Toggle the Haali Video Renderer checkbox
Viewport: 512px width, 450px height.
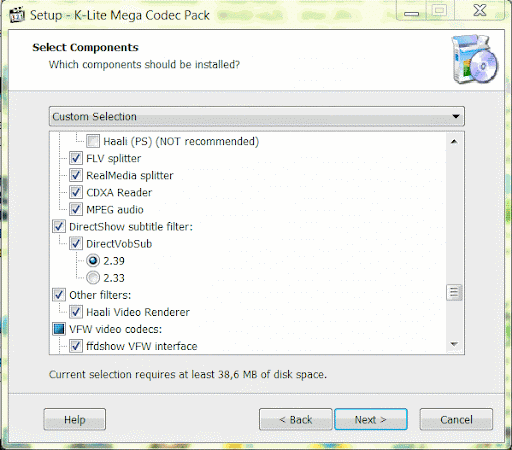pyautogui.click(x=76, y=312)
